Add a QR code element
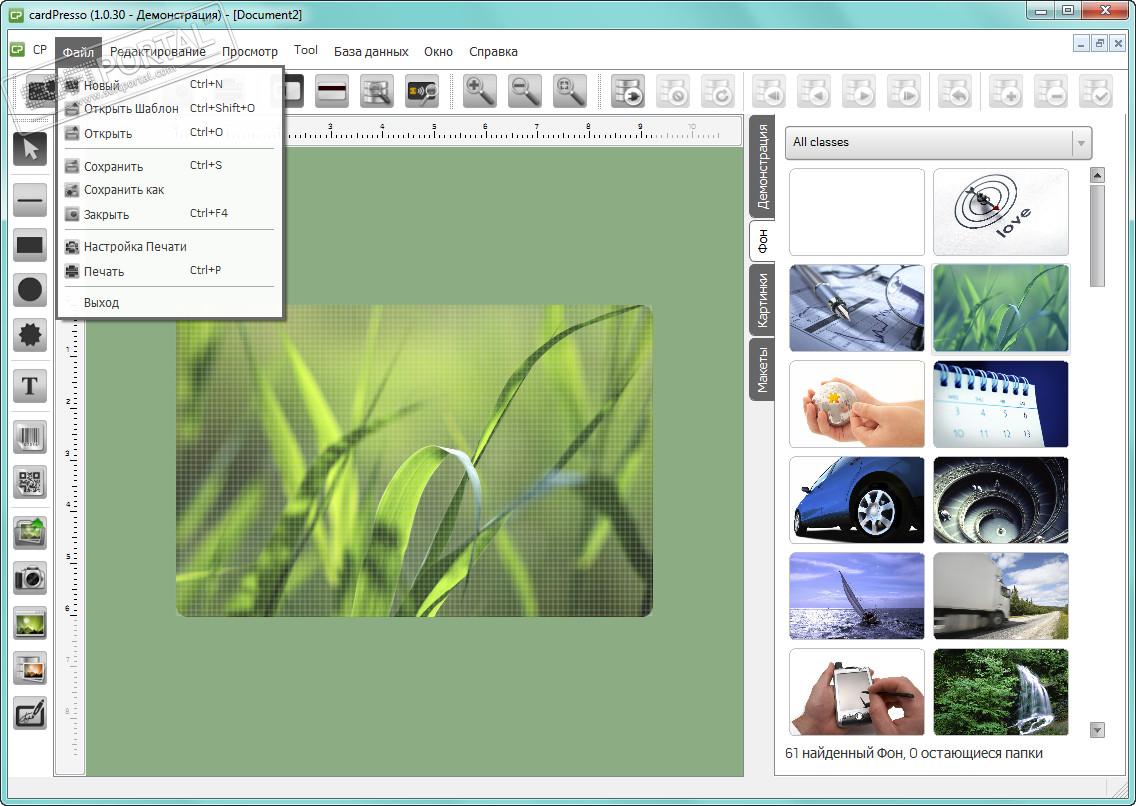This screenshot has height=806, width=1136. point(30,482)
